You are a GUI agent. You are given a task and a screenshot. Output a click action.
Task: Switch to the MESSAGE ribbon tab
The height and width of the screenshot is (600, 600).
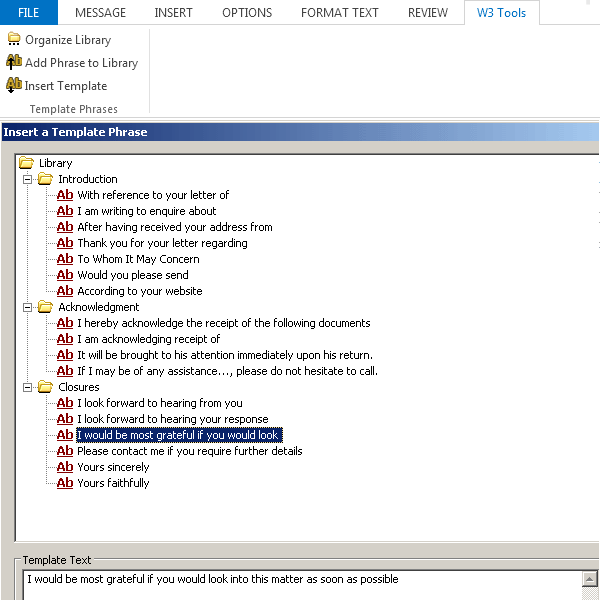coord(100,13)
